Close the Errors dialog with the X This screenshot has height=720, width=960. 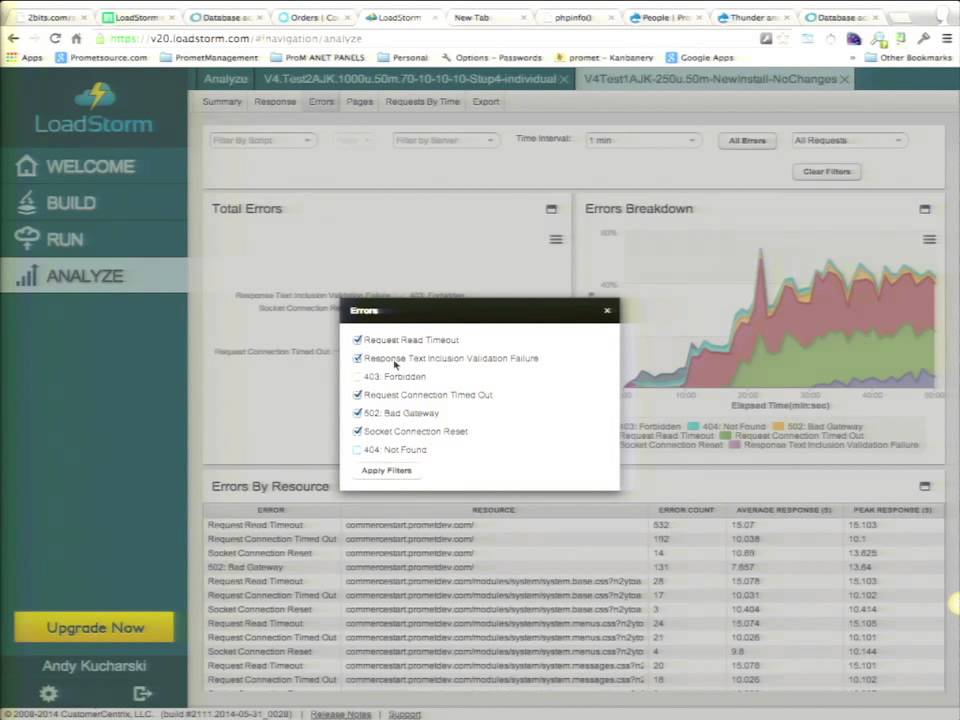click(x=607, y=310)
